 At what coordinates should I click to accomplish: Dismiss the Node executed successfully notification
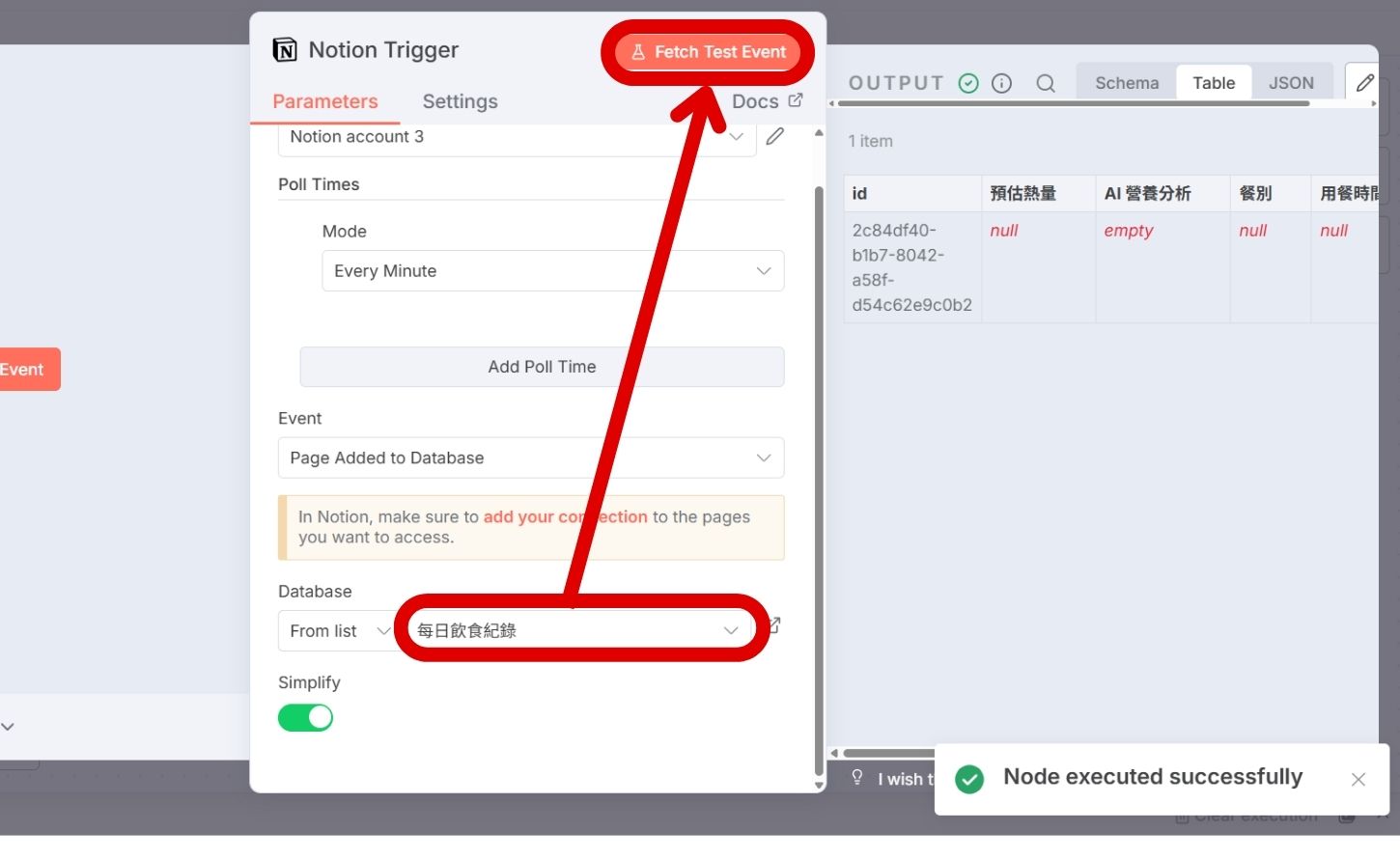click(x=1358, y=779)
